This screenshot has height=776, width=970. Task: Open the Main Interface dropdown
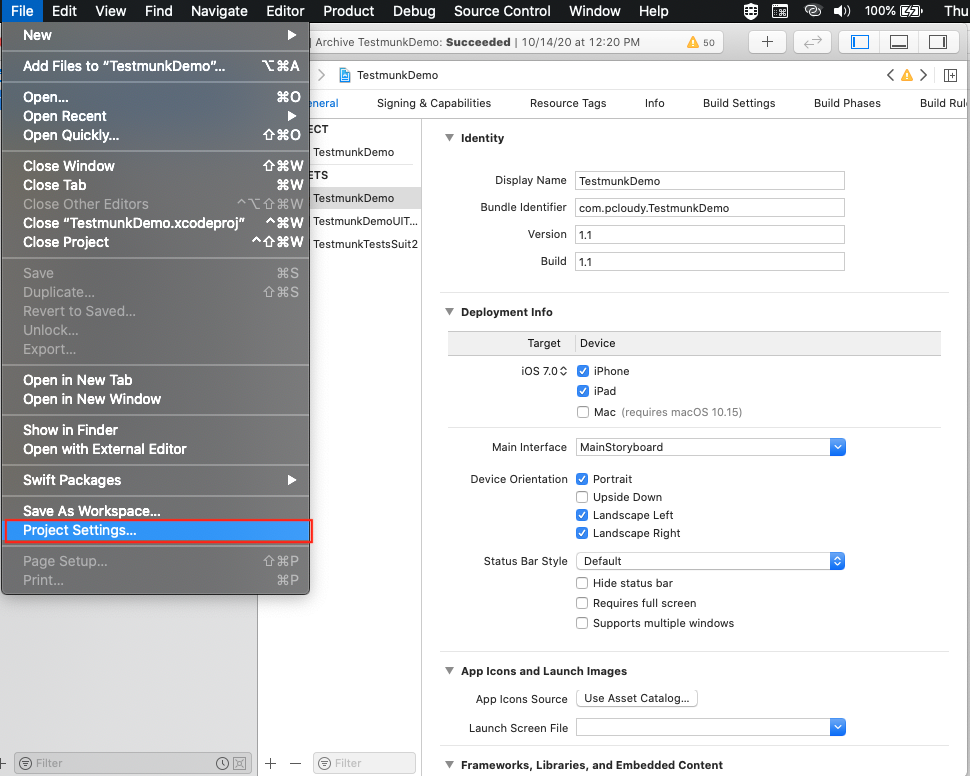838,447
